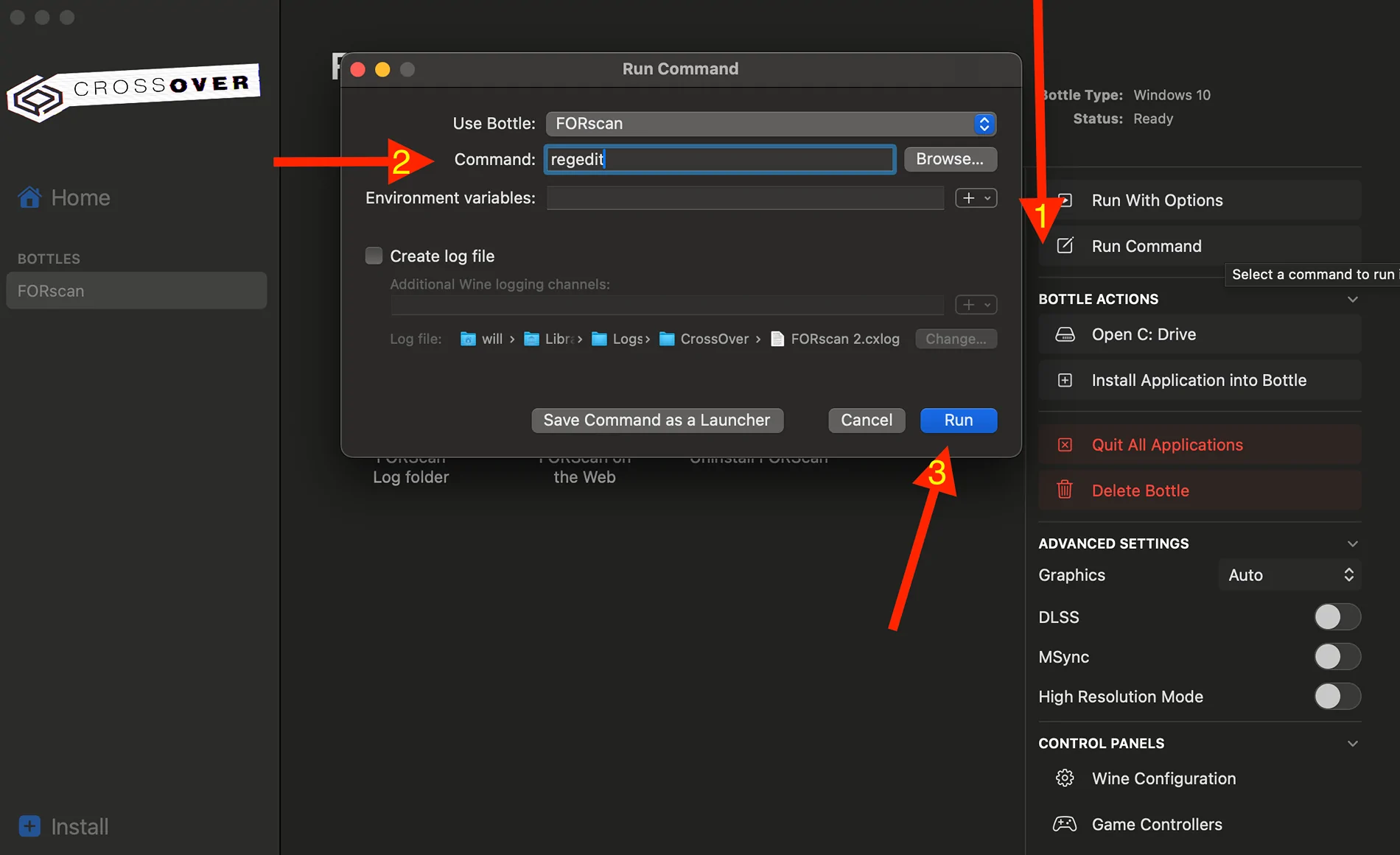
Task: Click the Command text field
Action: click(720, 159)
